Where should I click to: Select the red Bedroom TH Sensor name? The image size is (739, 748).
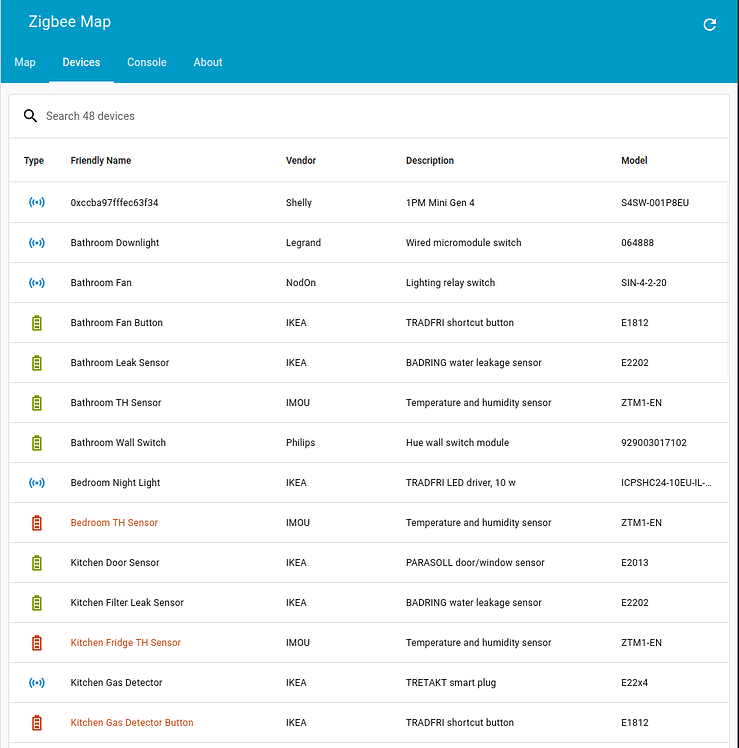point(114,522)
